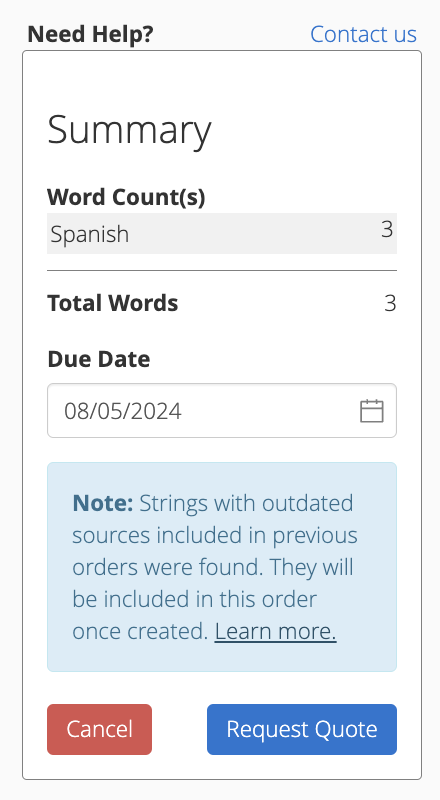Viewport: 440px width, 800px height.
Task: Click the outdated sources note message
Action: (215, 567)
